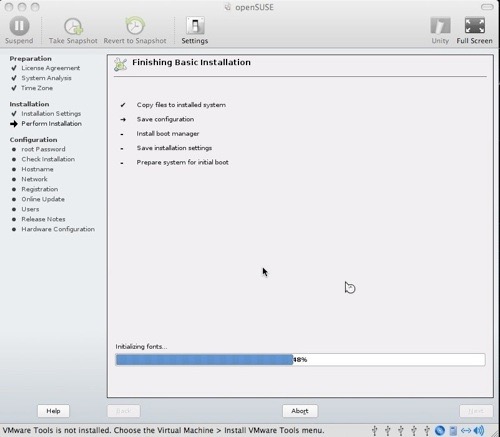Click the sound speaker status icon
Image resolution: width=500 pixels, height=437 pixels.
coord(479,430)
